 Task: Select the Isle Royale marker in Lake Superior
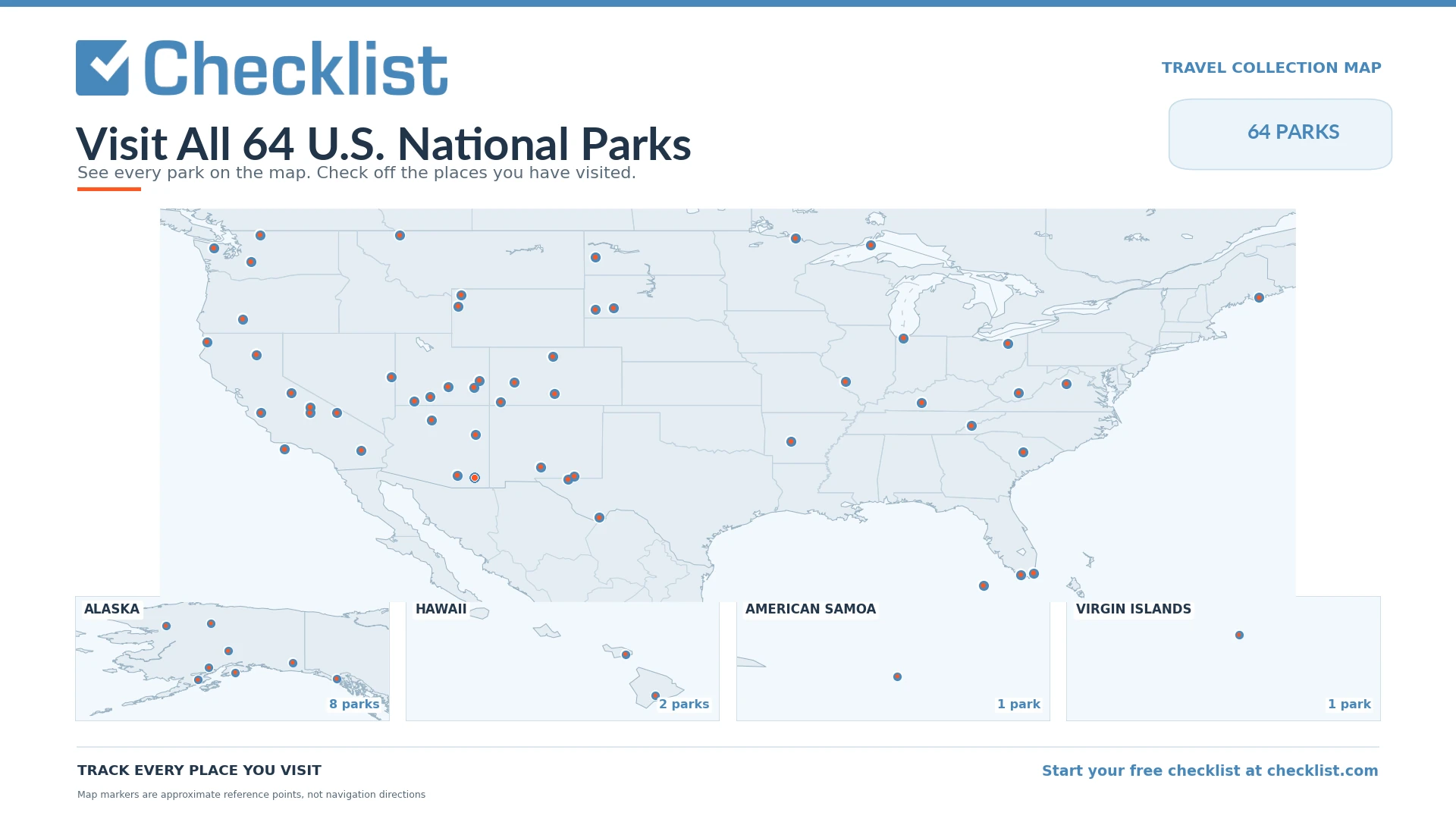[871, 245]
